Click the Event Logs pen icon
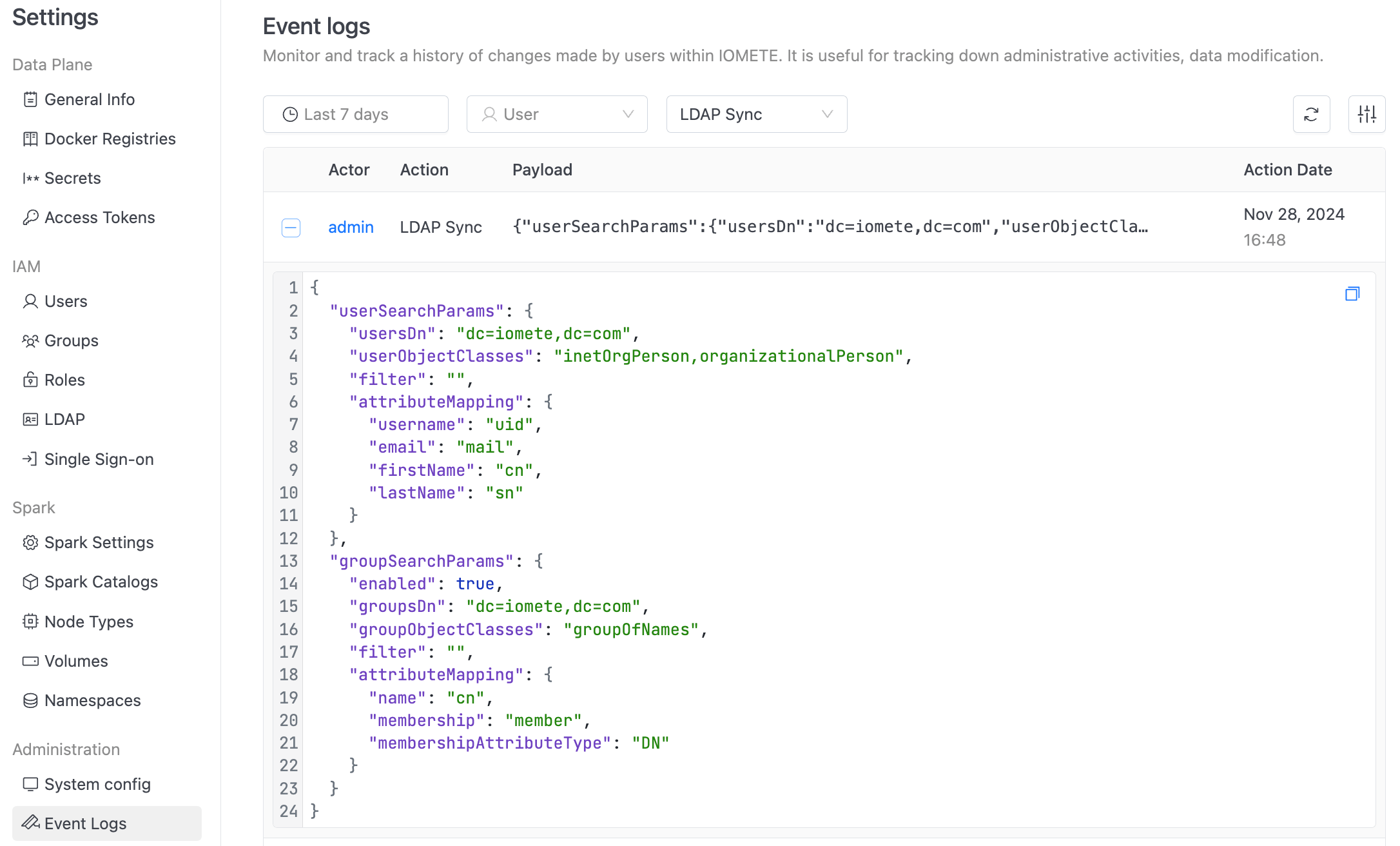Viewport: 1400px width, 846px height. tap(30, 823)
